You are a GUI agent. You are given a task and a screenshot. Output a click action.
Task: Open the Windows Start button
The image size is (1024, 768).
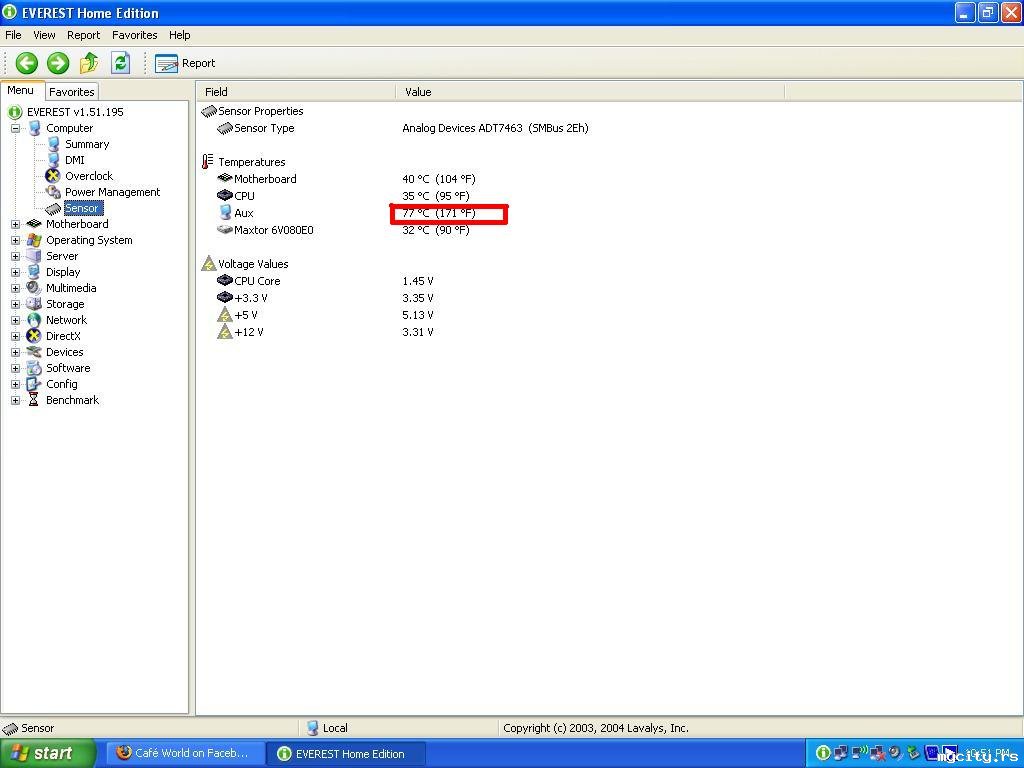[x=47, y=754]
